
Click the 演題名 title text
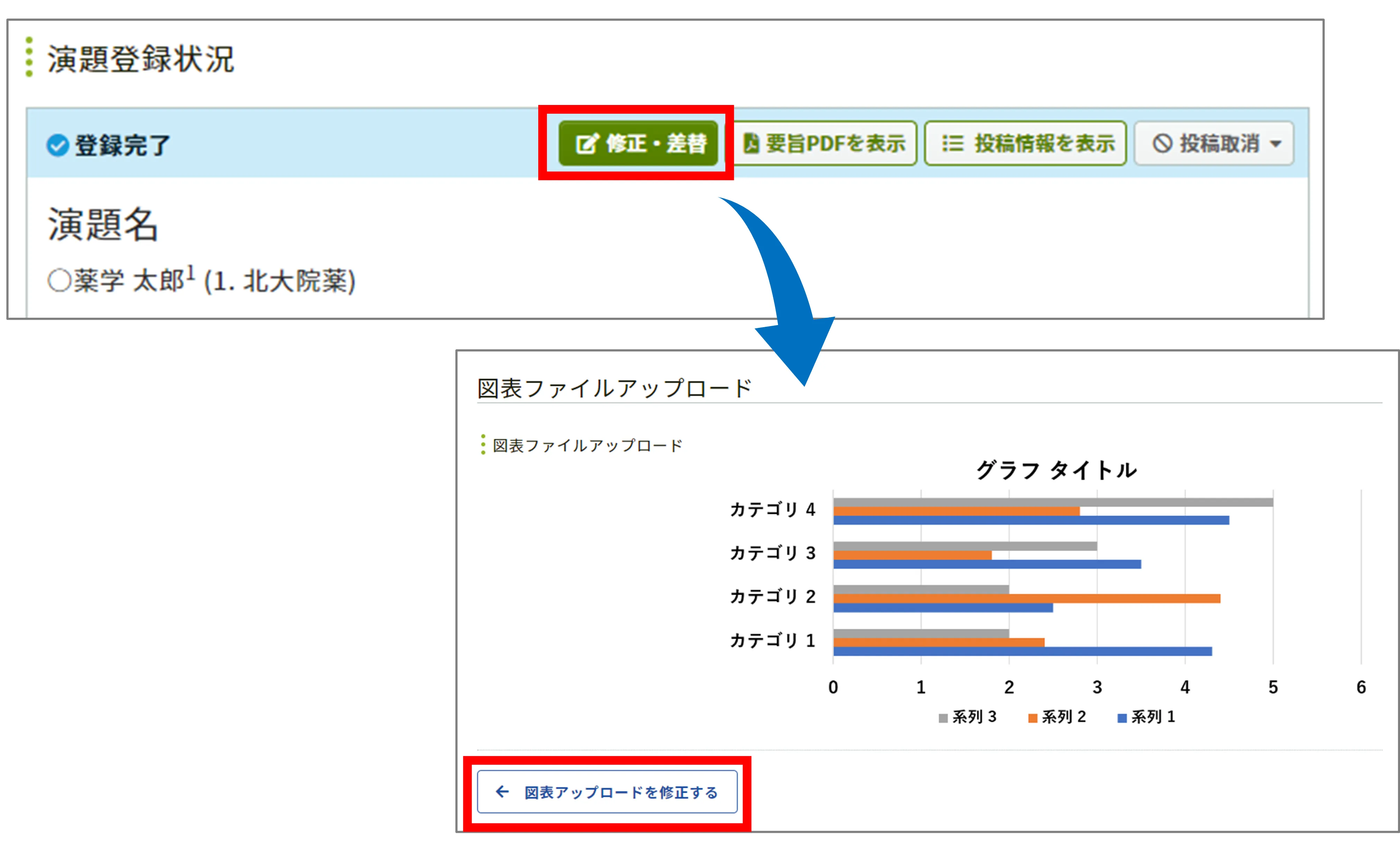[x=103, y=225]
